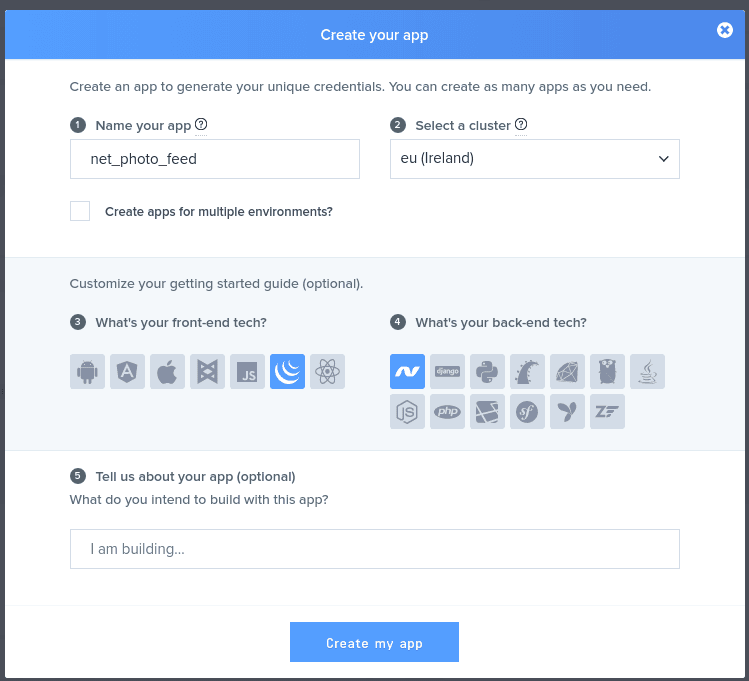Close the Create your app dialog
Image resolution: width=749 pixels, height=681 pixels.
pyautogui.click(x=725, y=31)
